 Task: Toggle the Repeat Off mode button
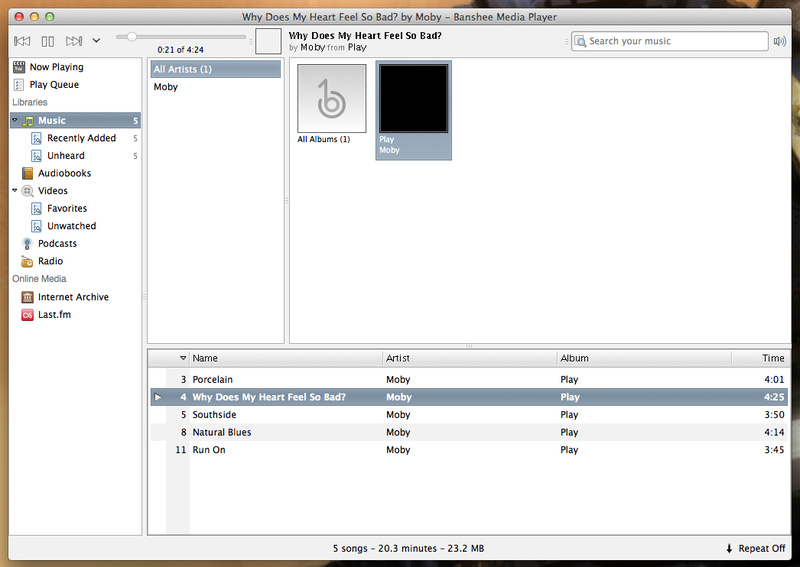[756, 549]
